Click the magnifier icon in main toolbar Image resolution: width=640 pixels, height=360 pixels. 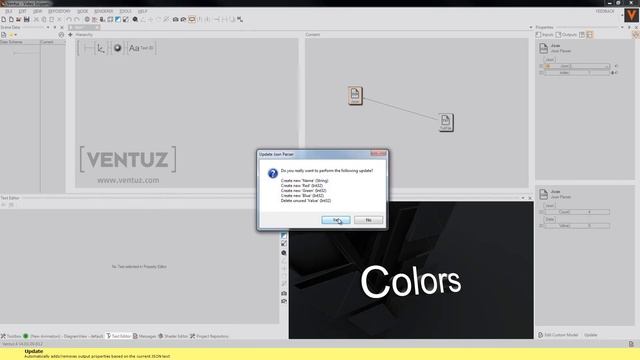pyautogui.click(x=135, y=19)
